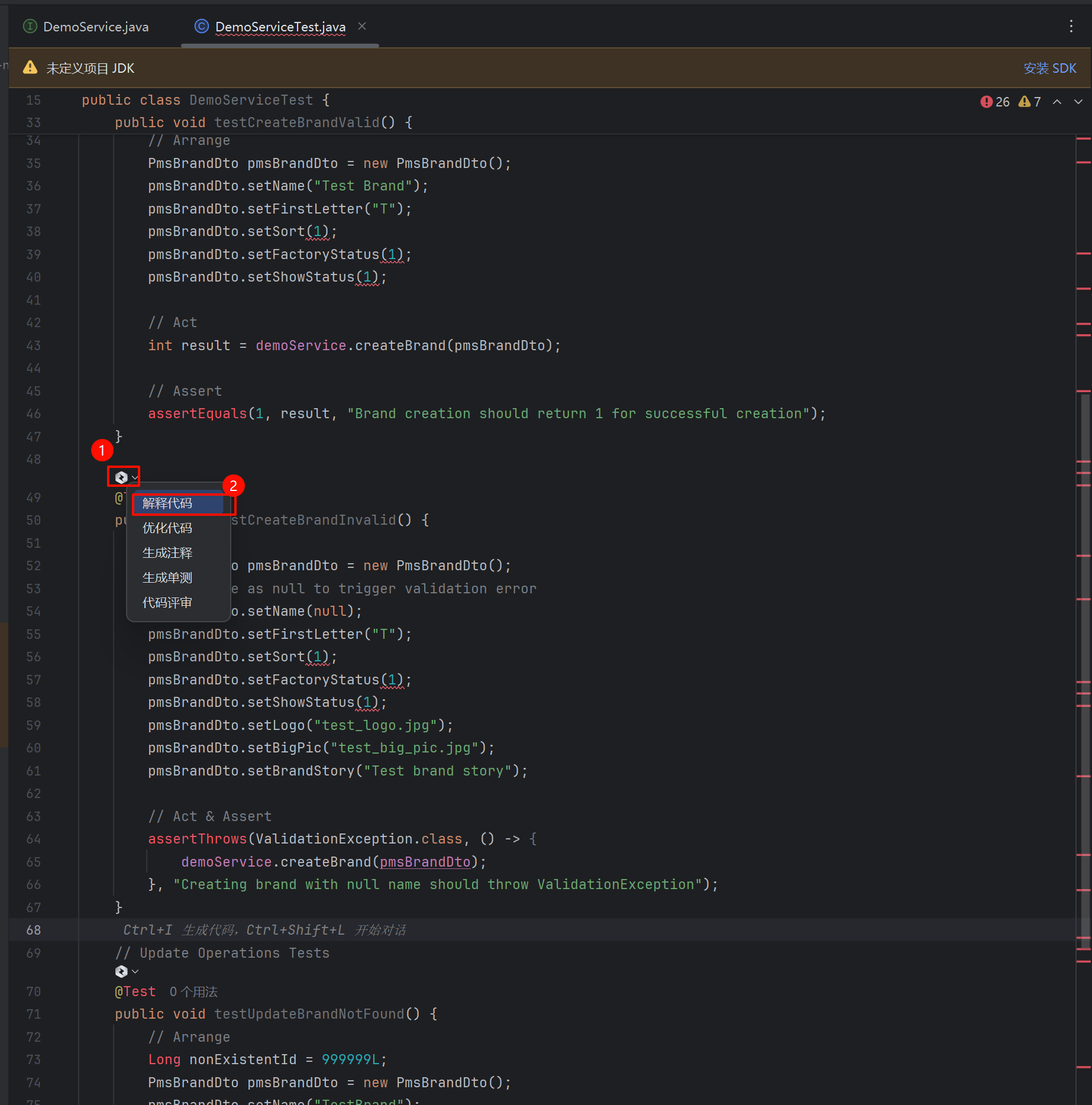The width and height of the screenshot is (1092, 1105).
Task: Select the DemoServiceTest.java tab
Action: 280,27
